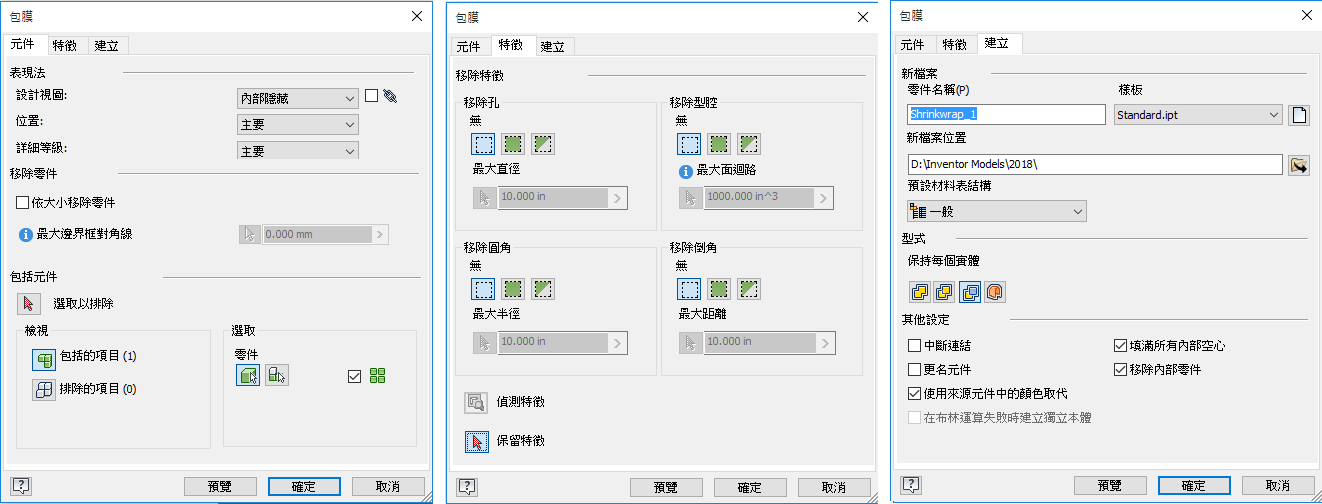Image resolution: width=1322 pixels, height=504 pixels.
Task: Click info icon next to 最大邊界框對角線
Action: coord(26,234)
